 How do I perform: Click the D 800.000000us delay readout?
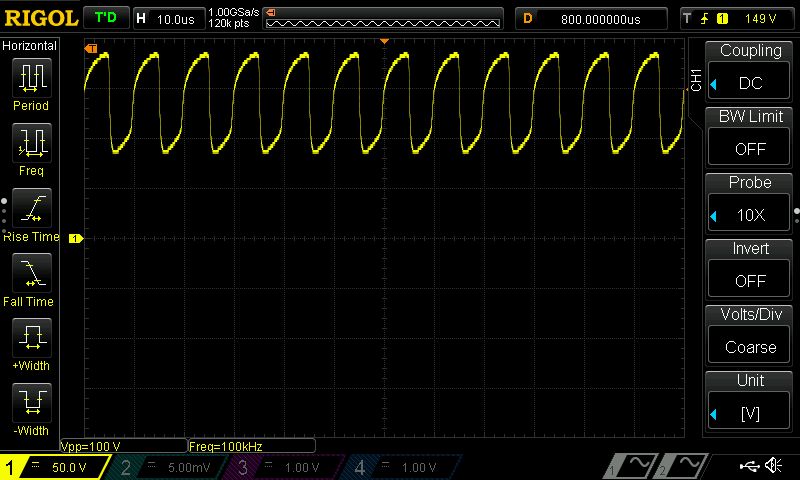click(591, 19)
